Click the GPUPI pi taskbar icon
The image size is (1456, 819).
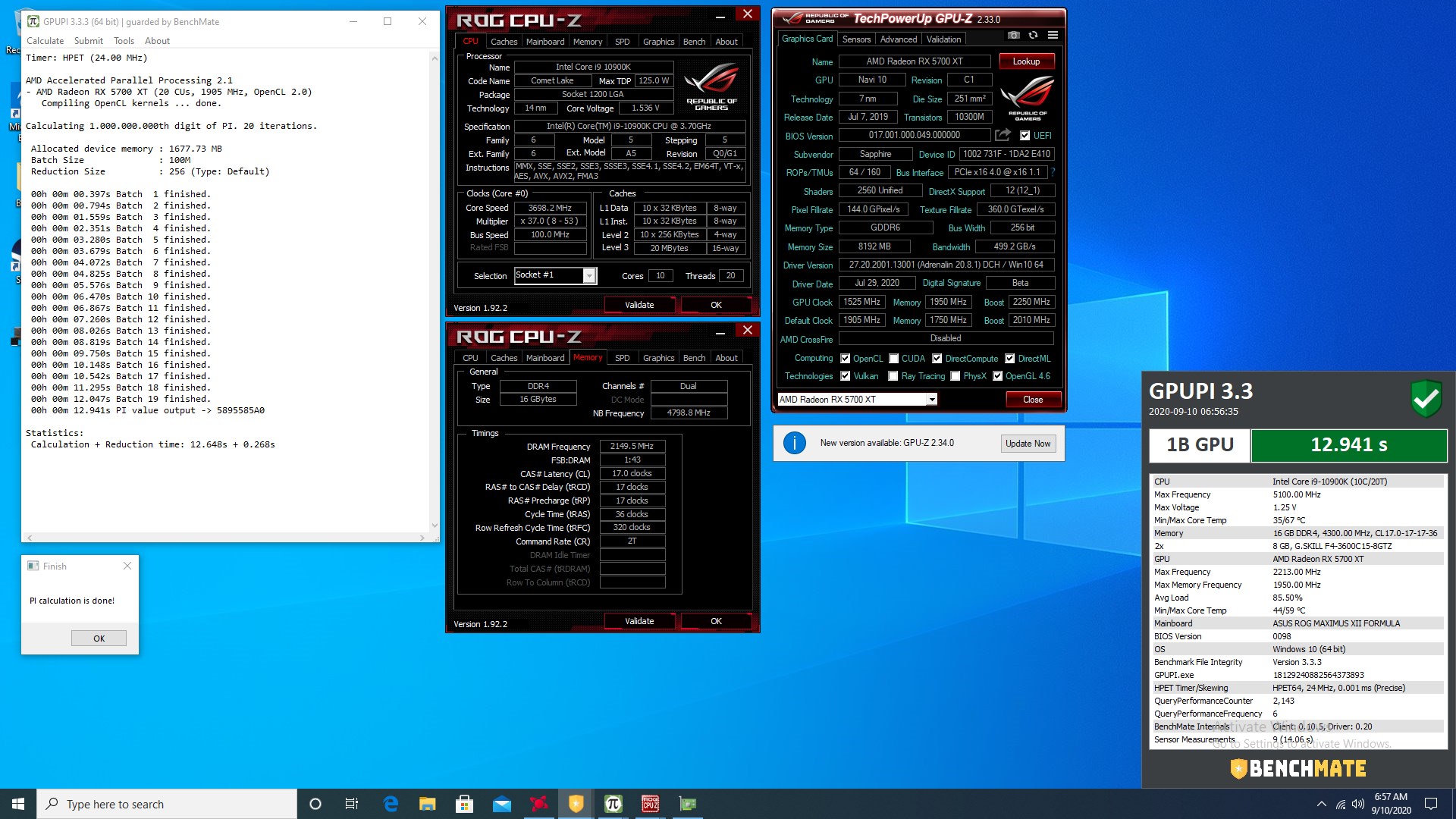(x=613, y=804)
